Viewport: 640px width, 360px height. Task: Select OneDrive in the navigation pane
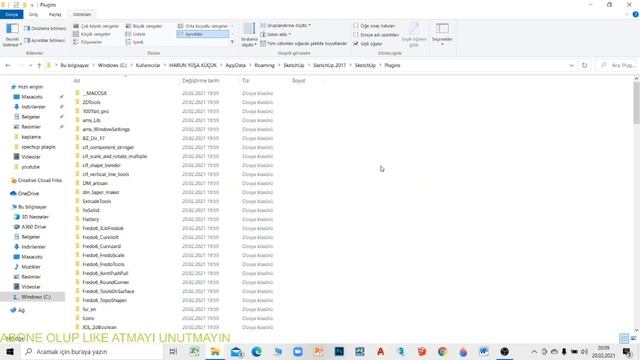click(28, 193)
